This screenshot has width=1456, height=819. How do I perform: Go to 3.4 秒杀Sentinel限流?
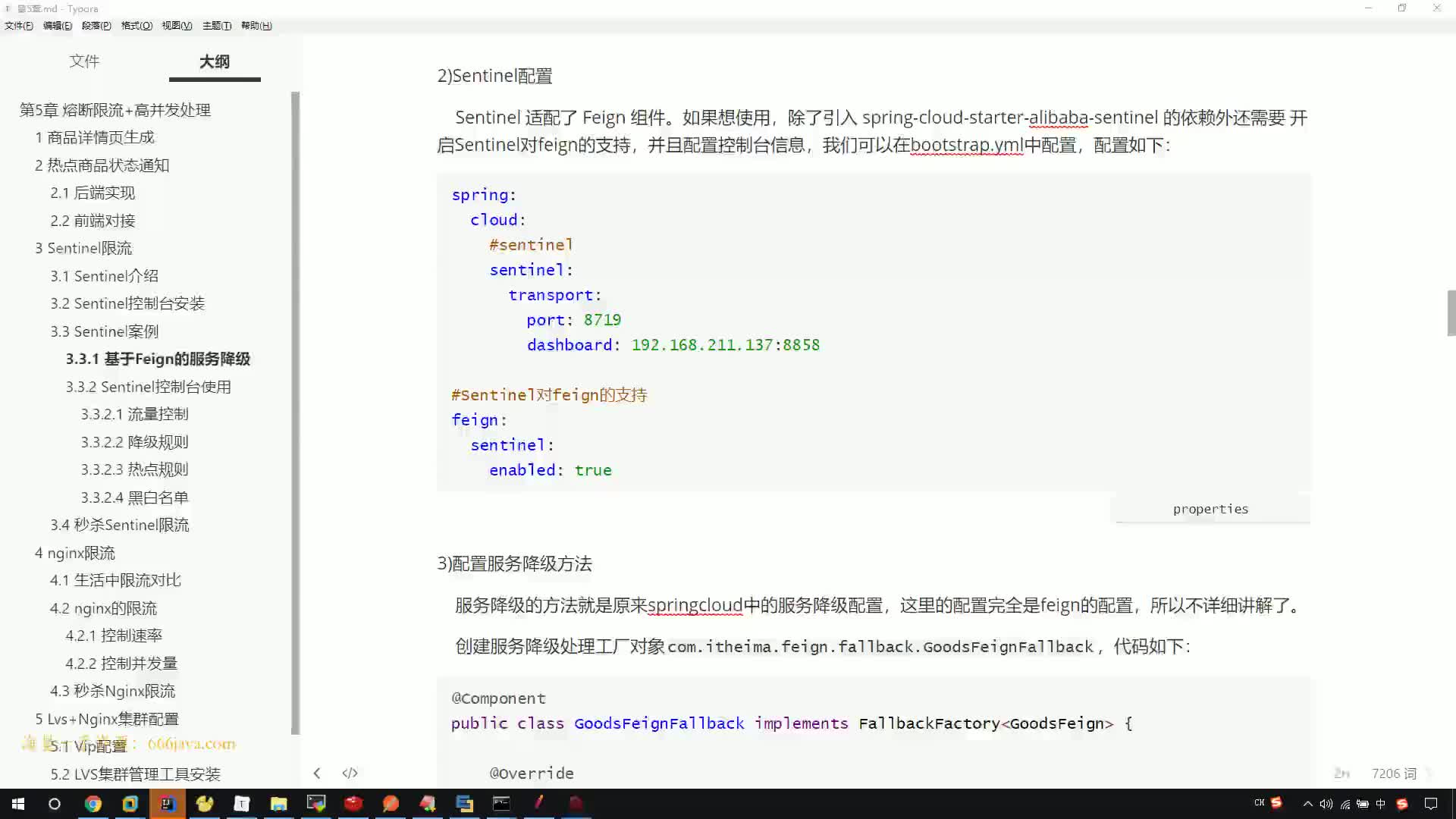[120, 525]
